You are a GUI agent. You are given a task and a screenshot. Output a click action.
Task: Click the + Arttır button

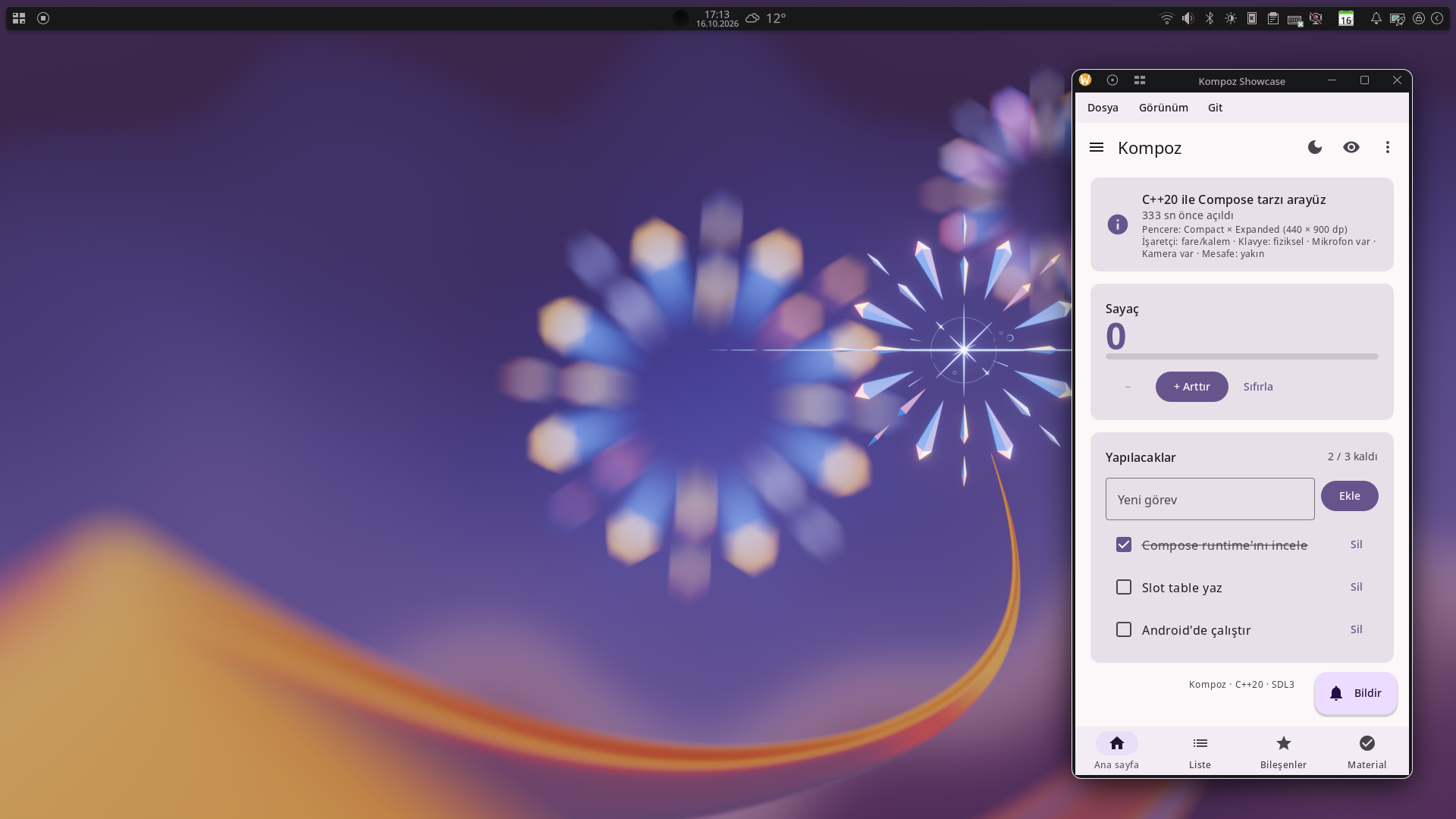(x=1191, y=387)
